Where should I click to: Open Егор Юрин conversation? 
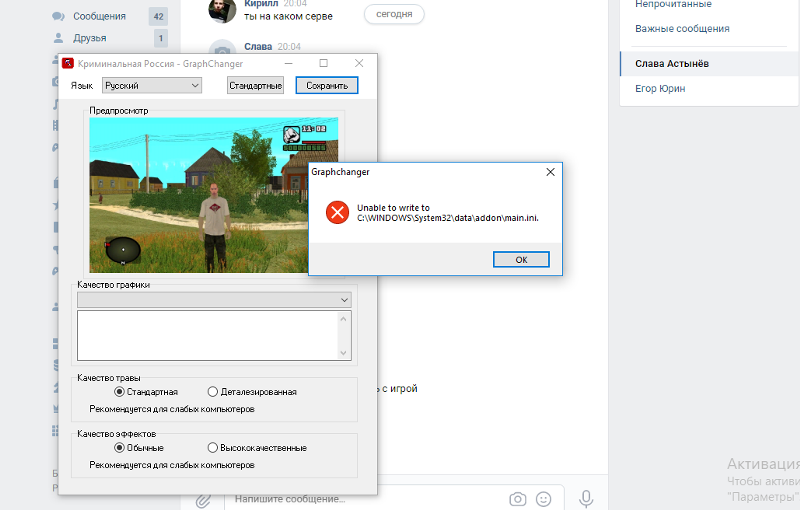[x=660, y=89]
